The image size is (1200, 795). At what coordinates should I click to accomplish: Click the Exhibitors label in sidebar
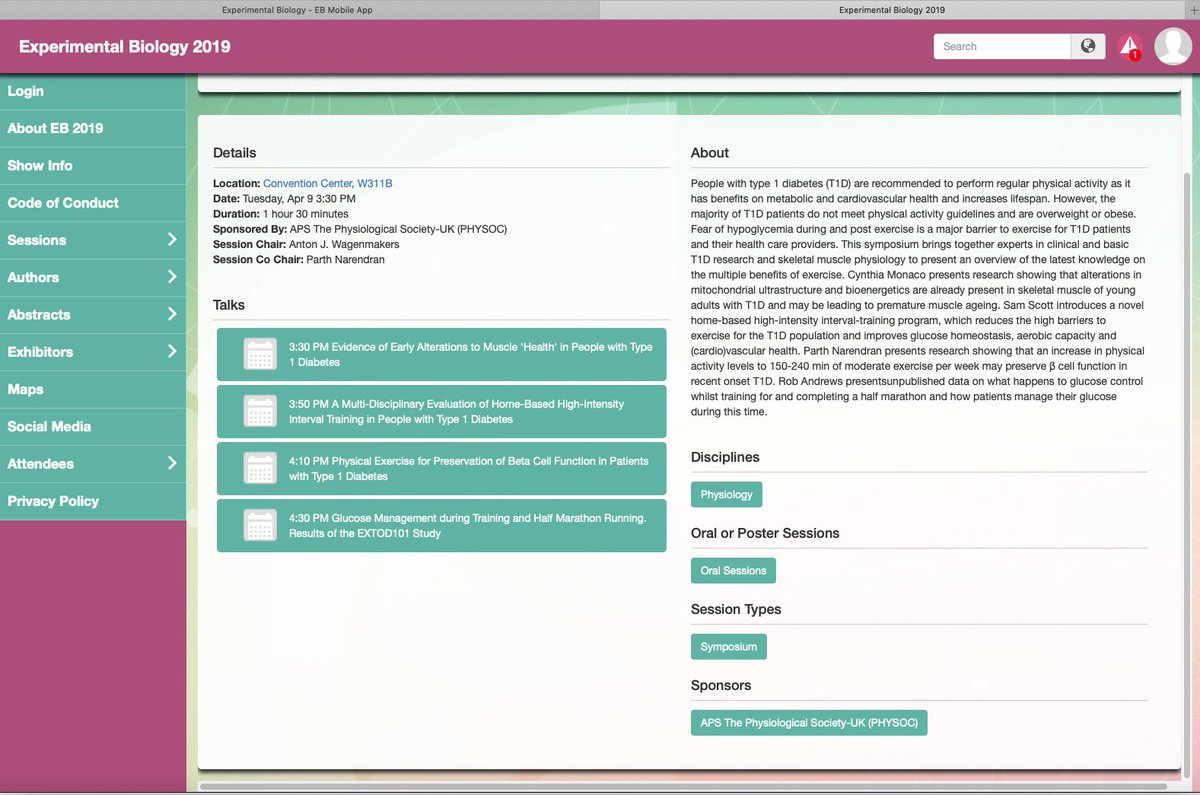(x=40, y=351)
